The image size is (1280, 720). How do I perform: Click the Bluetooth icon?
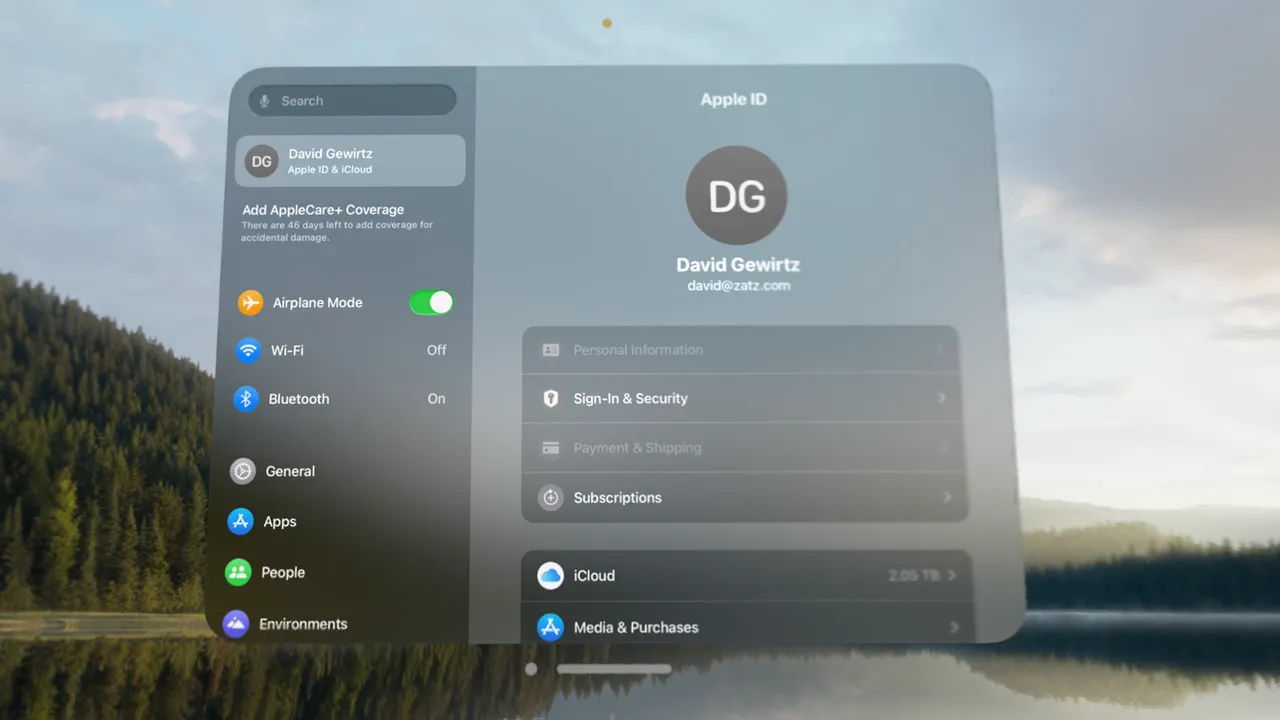[x=246, y=399]
